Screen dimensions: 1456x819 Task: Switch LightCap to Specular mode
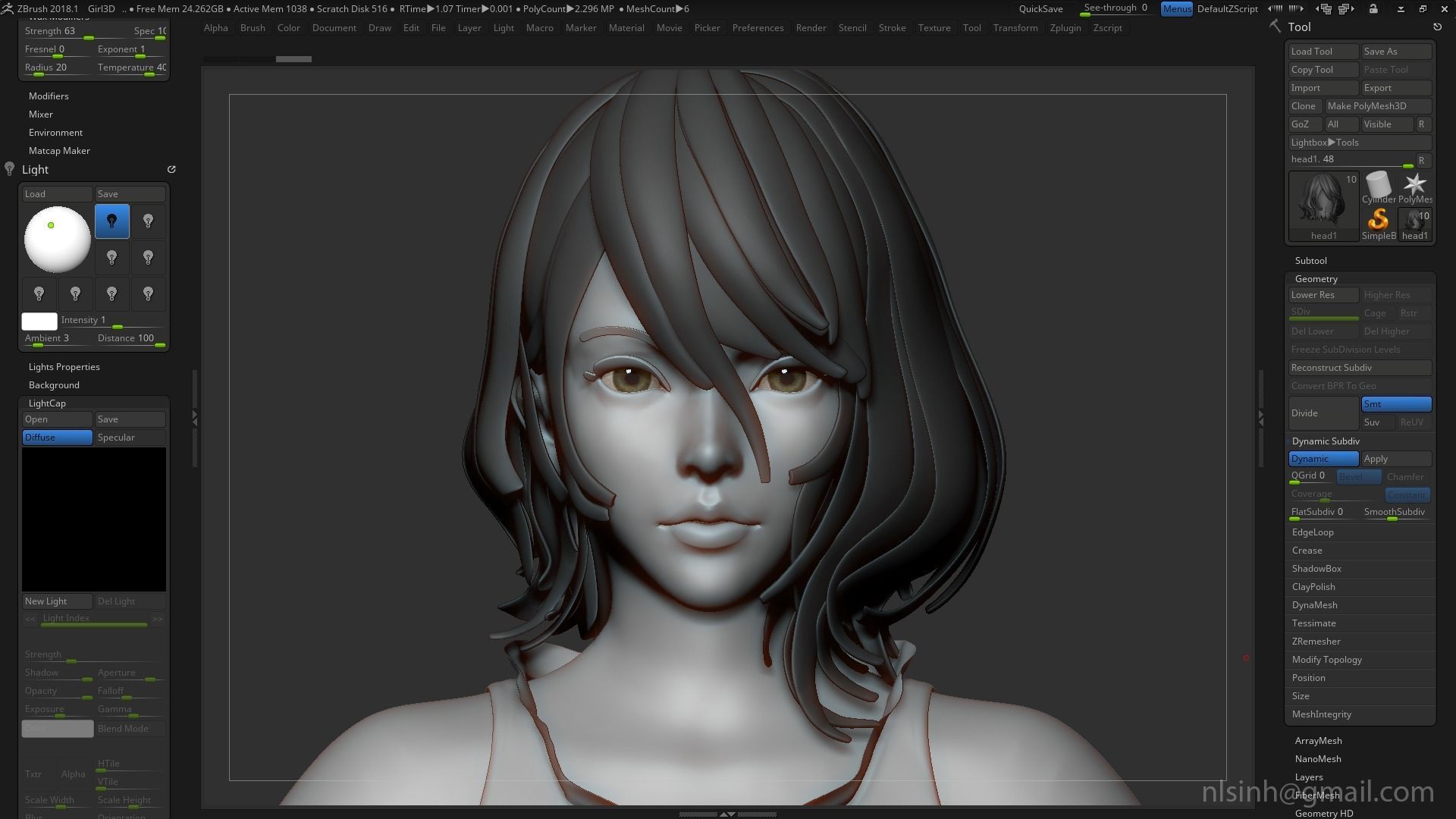[x=129, y=438]
